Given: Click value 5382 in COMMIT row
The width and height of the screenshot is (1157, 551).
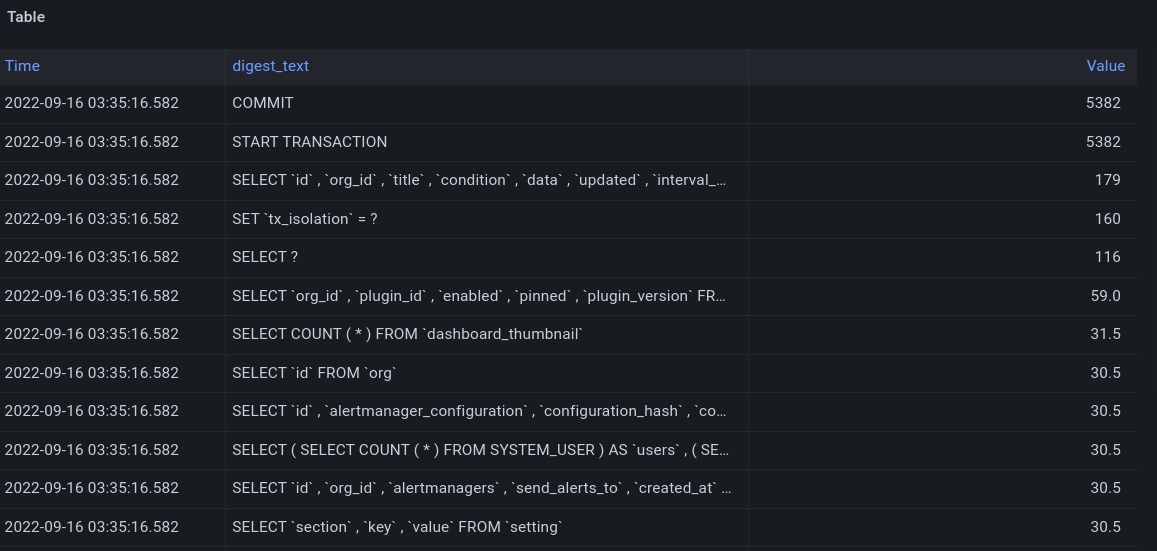Looking at the screenshot, I should pyautogui.click(x=1103, y=103).
